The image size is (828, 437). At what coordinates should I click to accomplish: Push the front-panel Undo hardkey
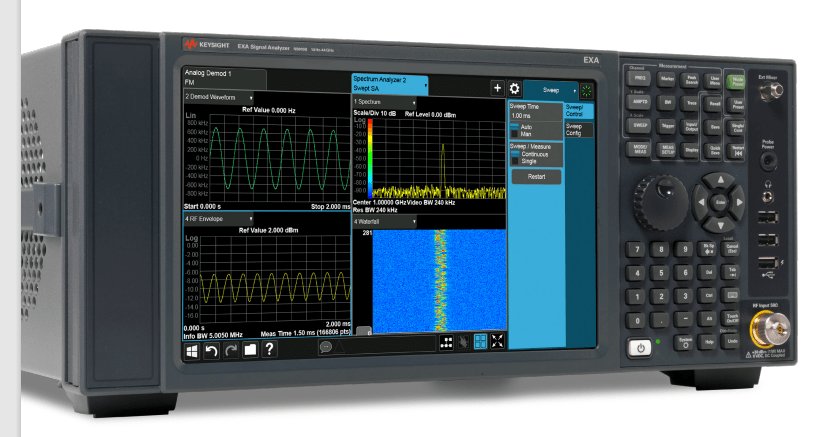(x=732, y=341)
